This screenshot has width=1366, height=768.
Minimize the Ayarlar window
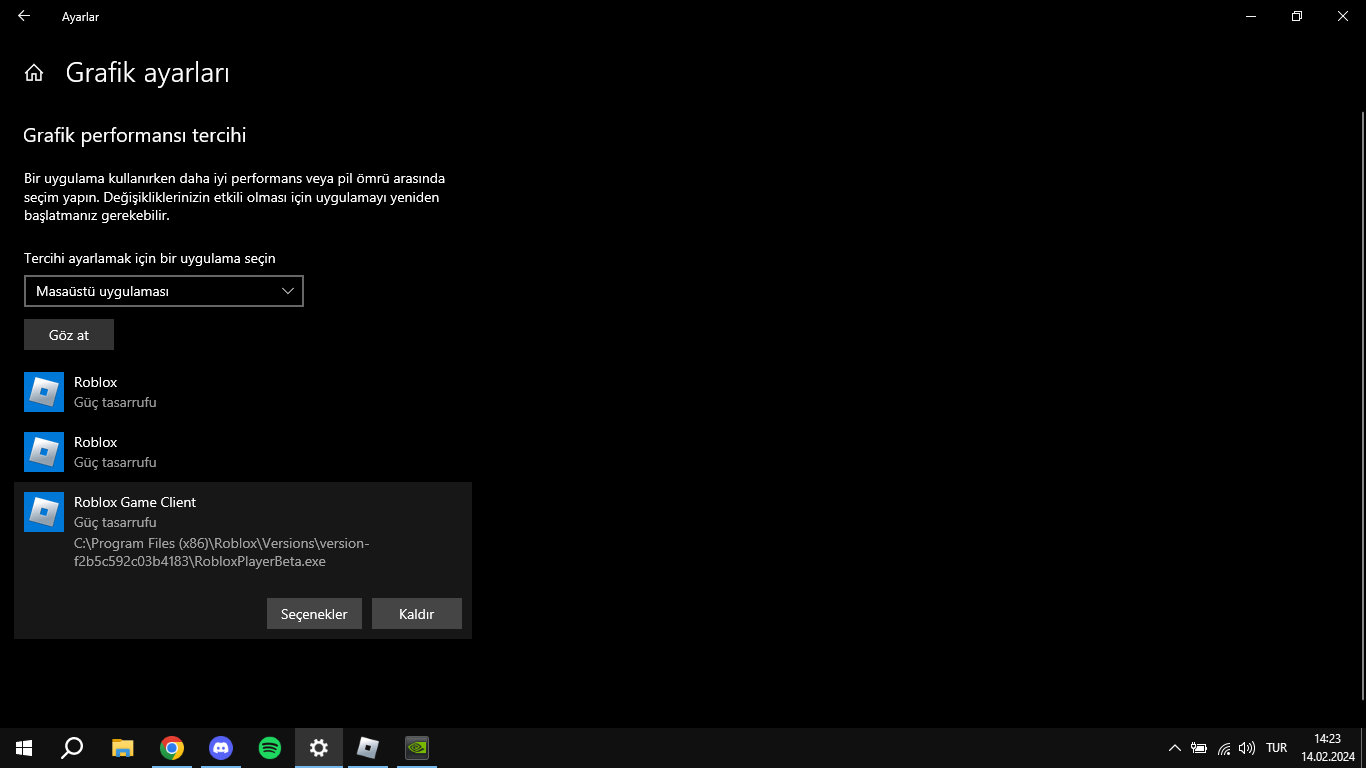point(1251,16)
